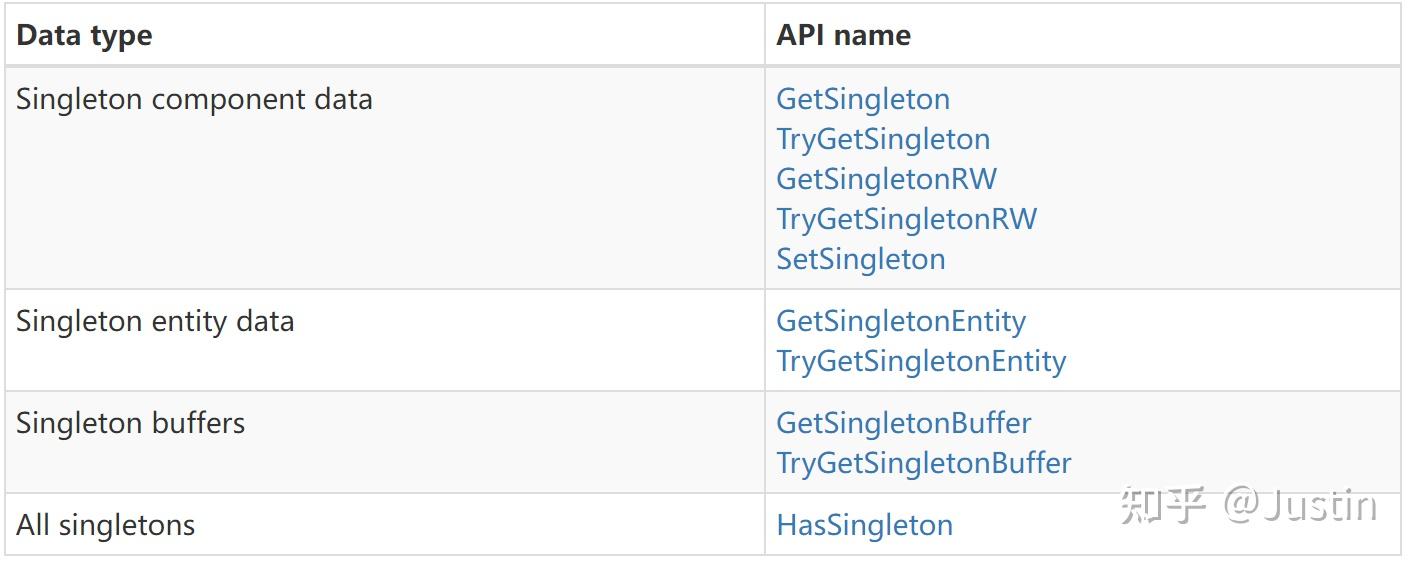Open the GetSingletonEntity link
This screenshot has width=1414, height=562.
tap(901, 321)
